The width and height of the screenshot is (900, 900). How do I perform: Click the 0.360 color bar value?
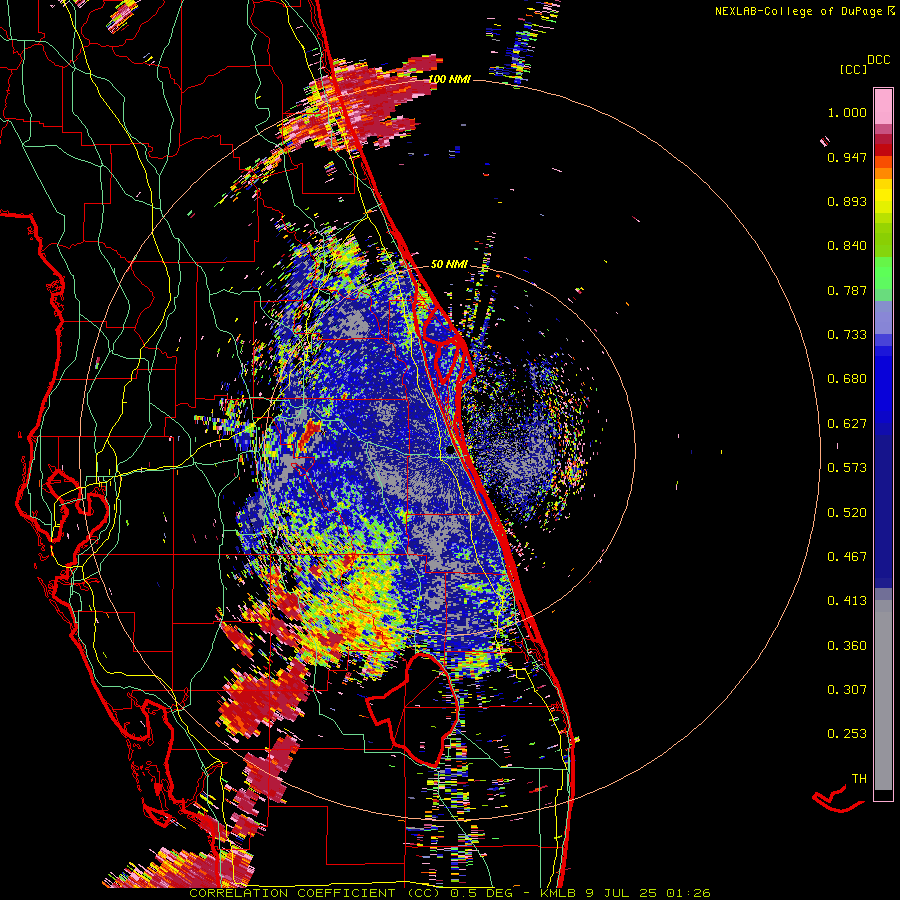pos(847,646)
